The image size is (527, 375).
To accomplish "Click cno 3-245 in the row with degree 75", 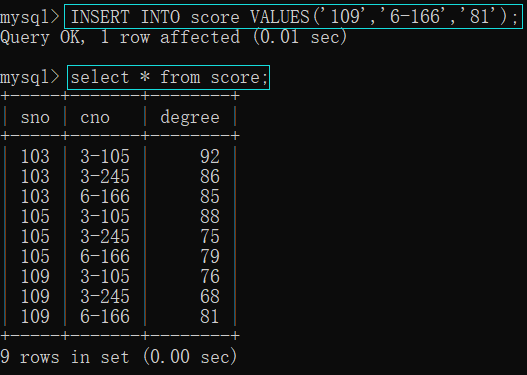I will click(x=105, y=236).
